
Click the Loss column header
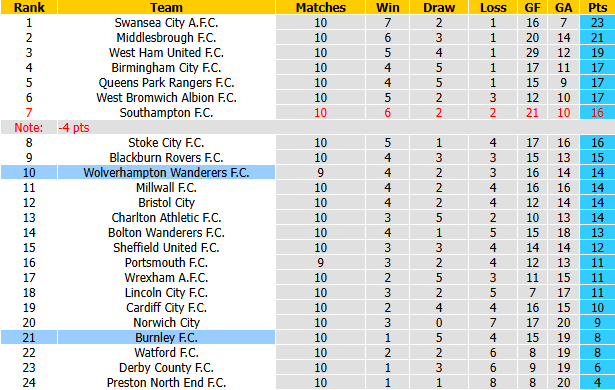493,7
